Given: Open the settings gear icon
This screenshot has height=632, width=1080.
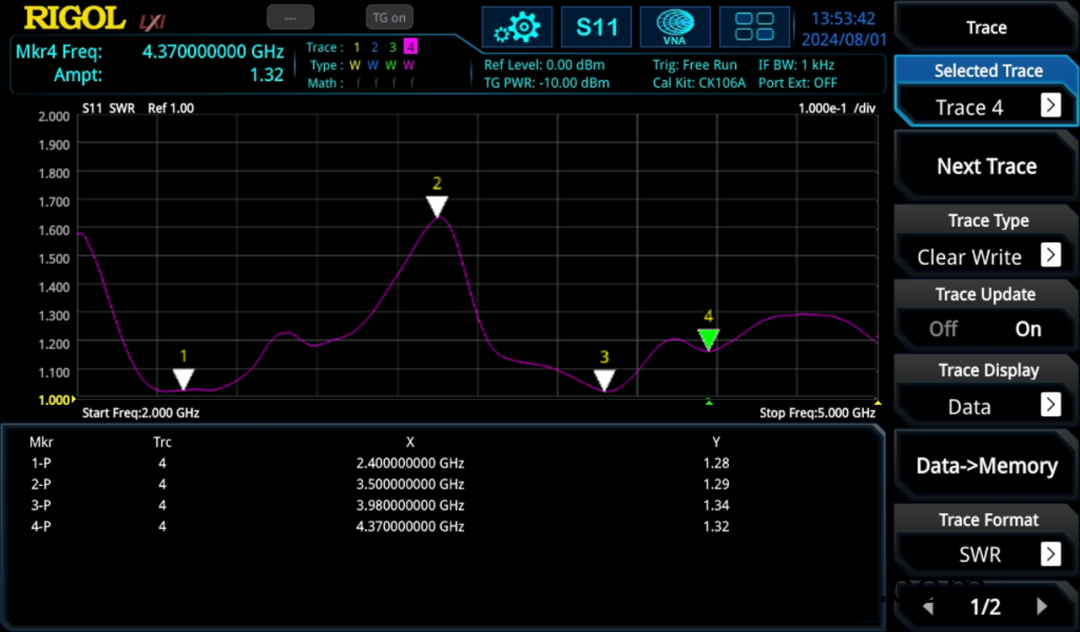Looking at the screenshot, I should [x=517, y=27].
